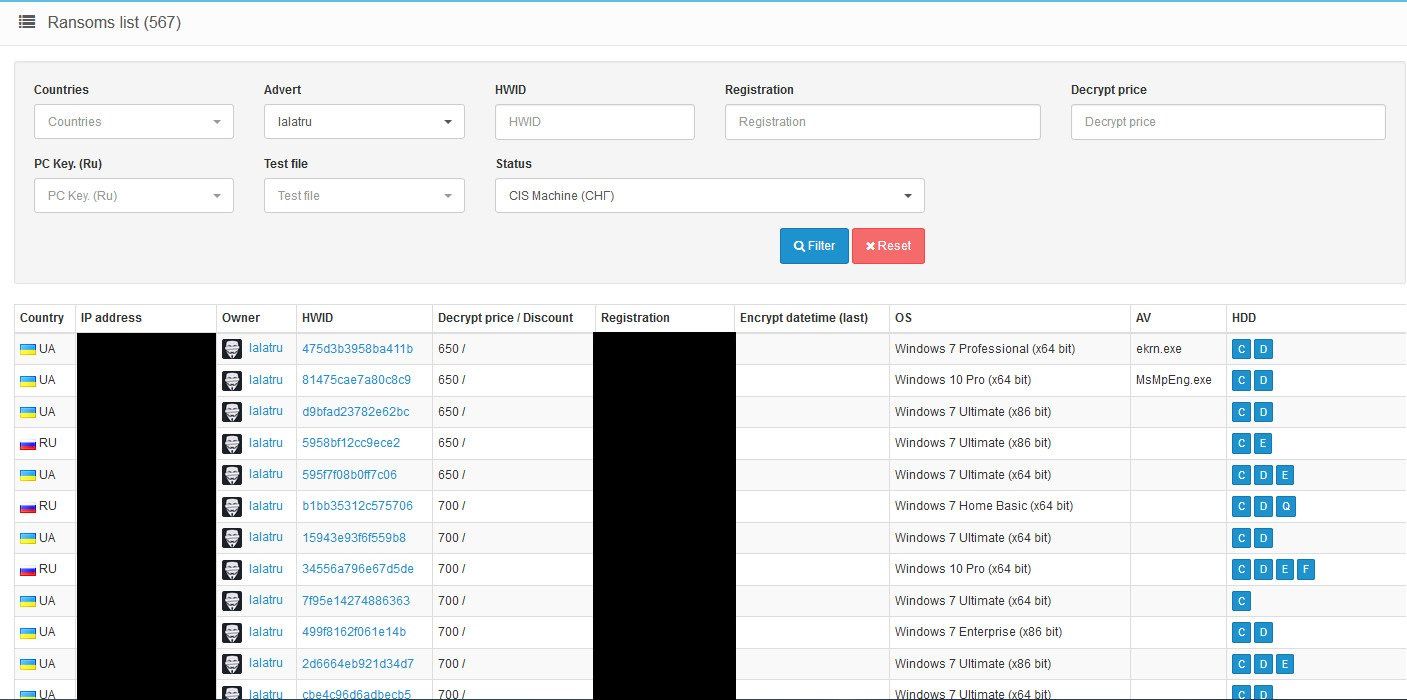Open HWID link d9bfad23782e62bc
The width and height of the screenshot is (1407, 700).
pos(356,412)
